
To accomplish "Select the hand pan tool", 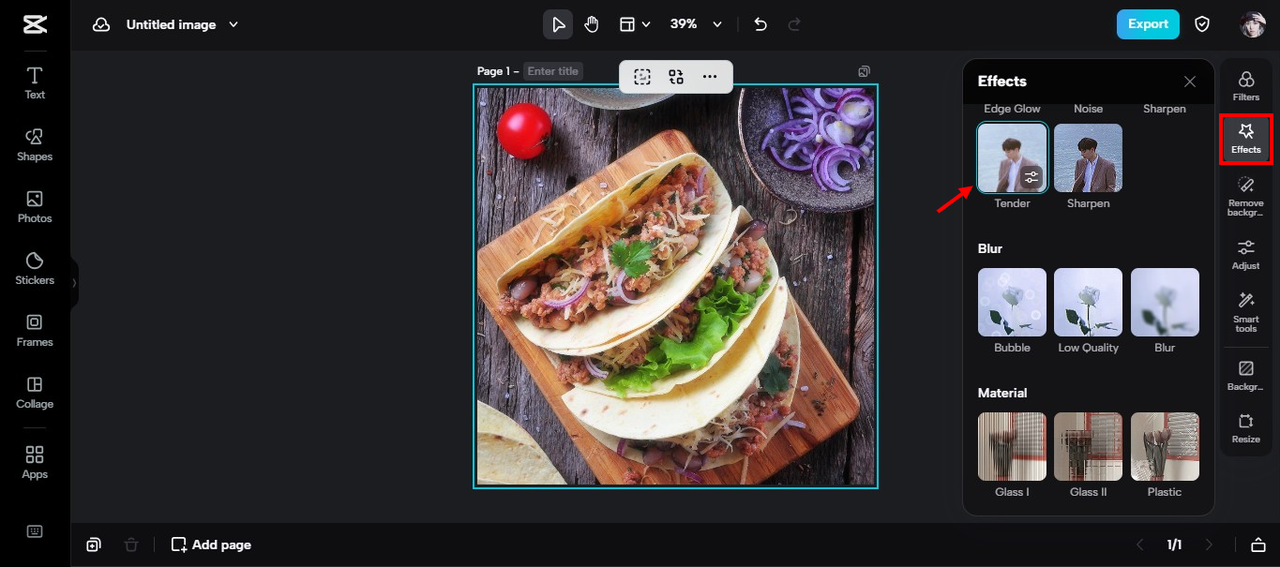I will click(591, 24).
